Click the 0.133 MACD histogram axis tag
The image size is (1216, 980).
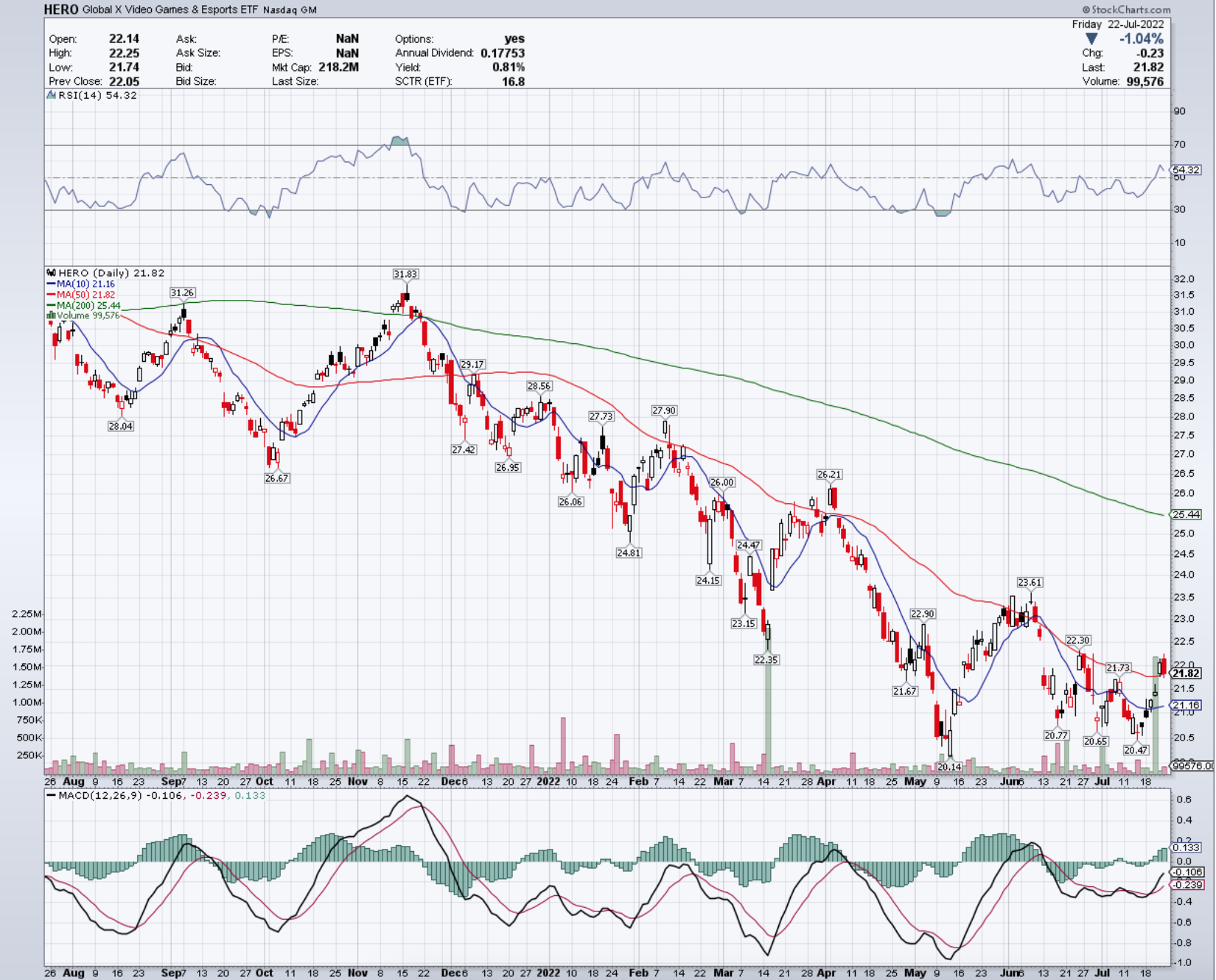(1187, 847)
